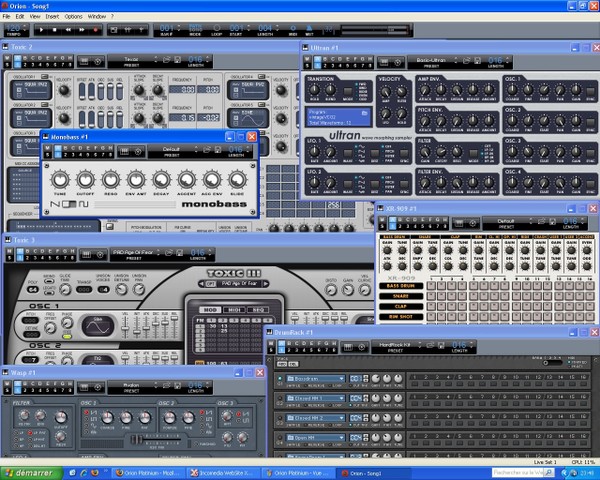
Task: Open the Open HH sample dropdown in DrumRack
Action: click(x=315, y=438)
